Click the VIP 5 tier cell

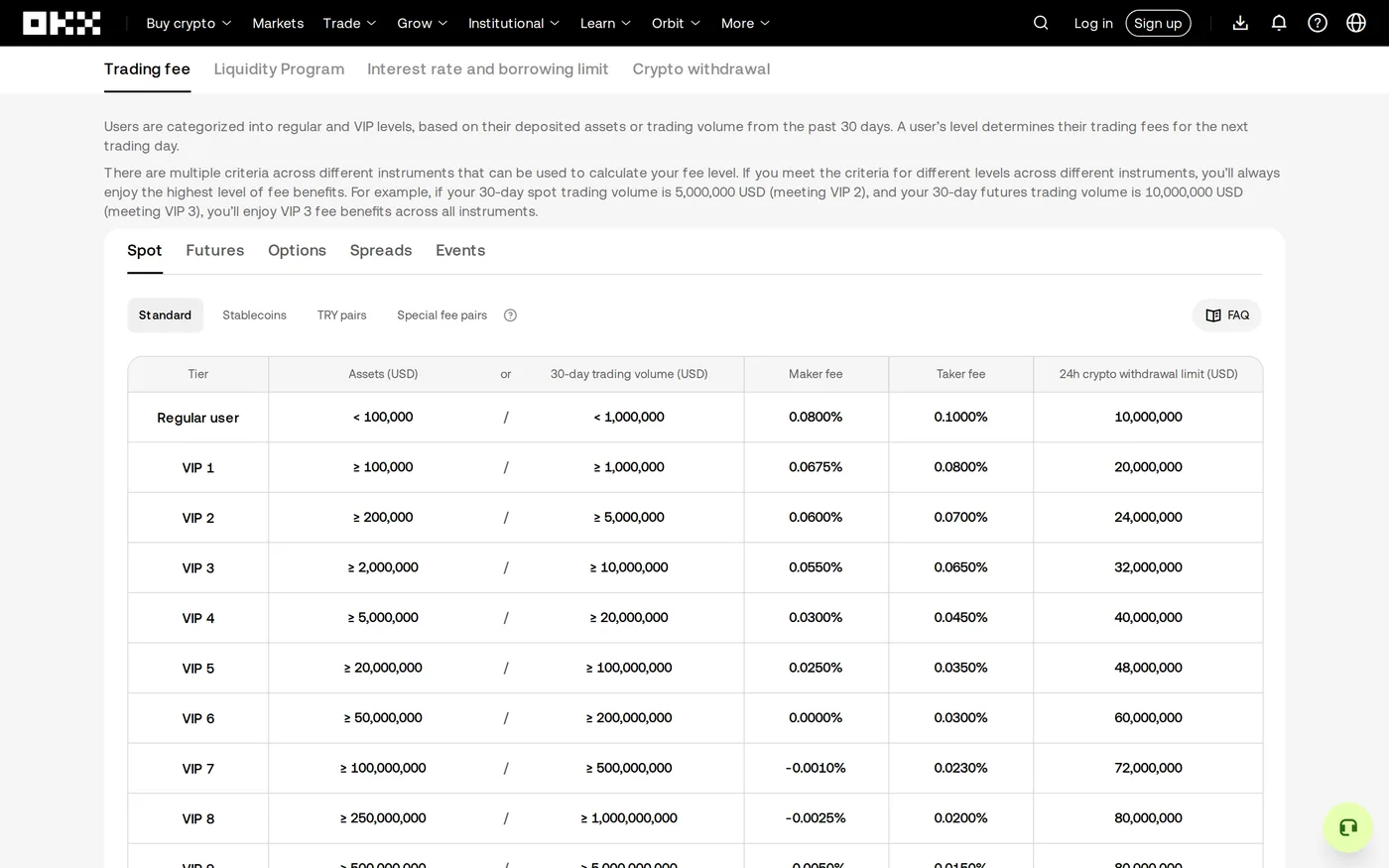click(x=198, y=668)
